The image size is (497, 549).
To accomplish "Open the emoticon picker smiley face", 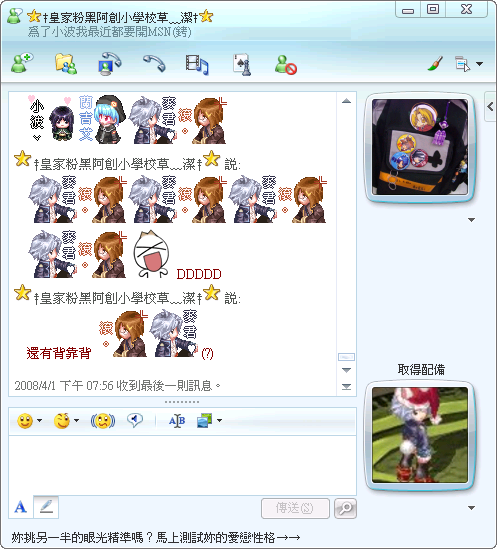I will pos(25,421).
